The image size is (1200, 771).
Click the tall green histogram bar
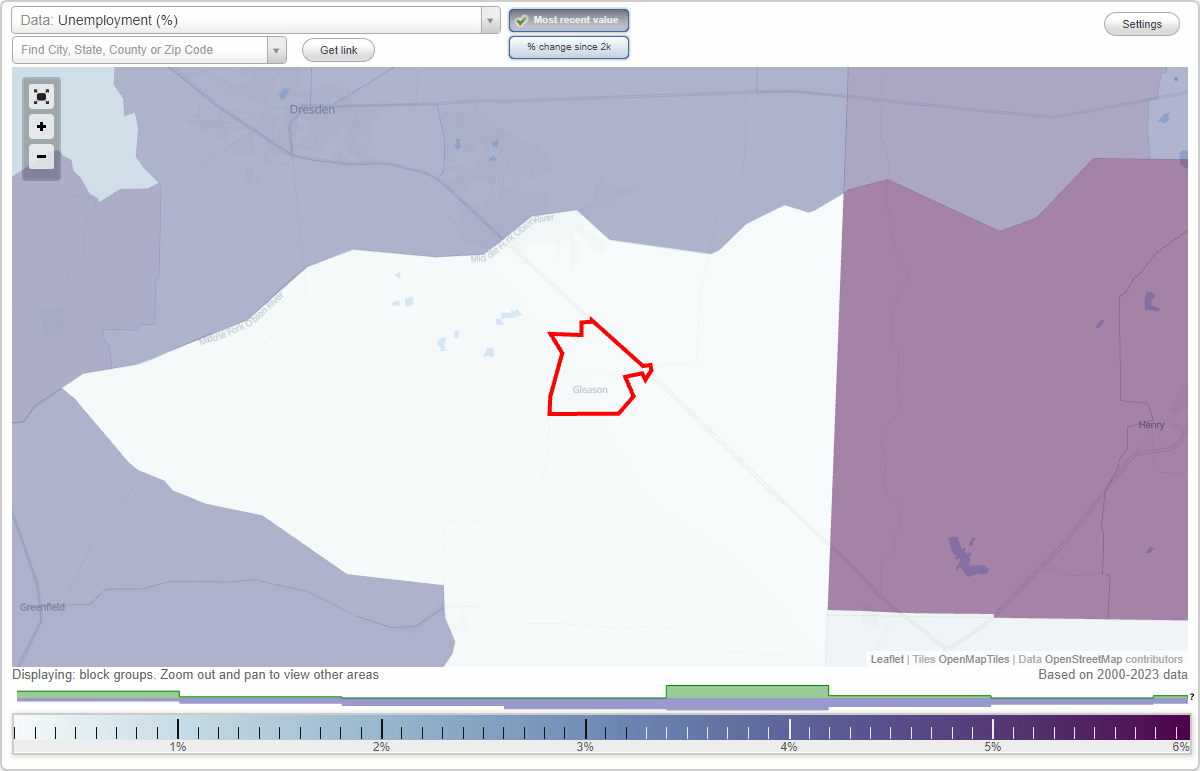pos(747,692)
